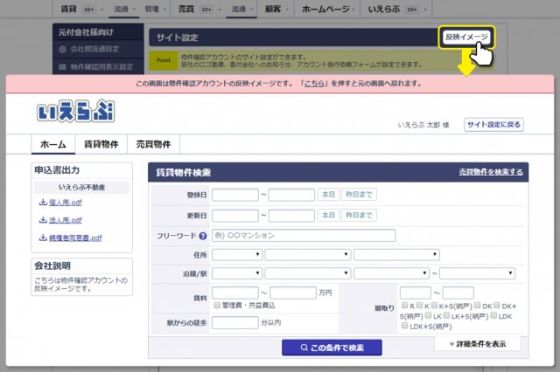Click the 登録日 end date field

pos(291,195)
